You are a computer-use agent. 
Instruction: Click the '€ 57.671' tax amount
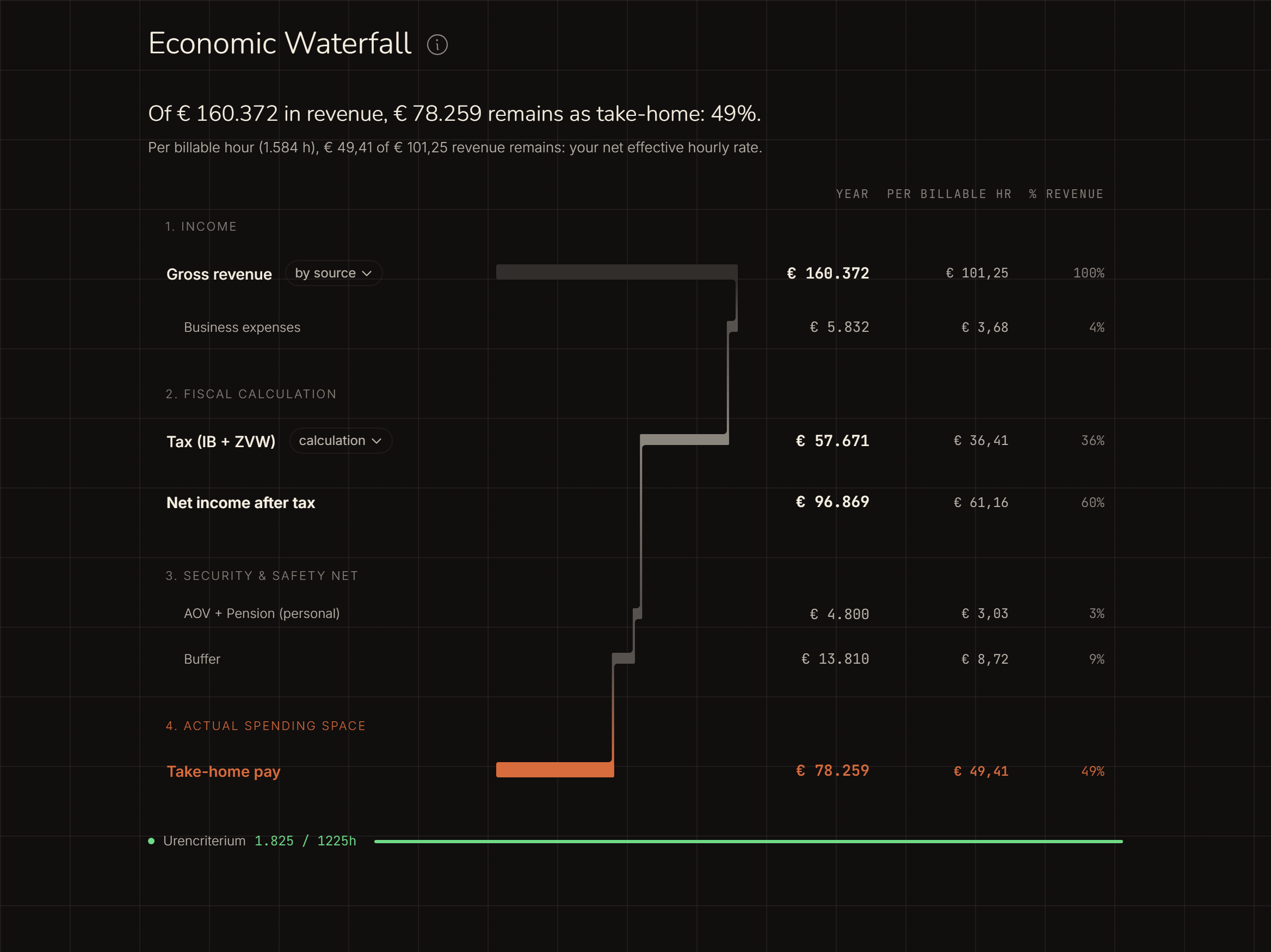832,441
